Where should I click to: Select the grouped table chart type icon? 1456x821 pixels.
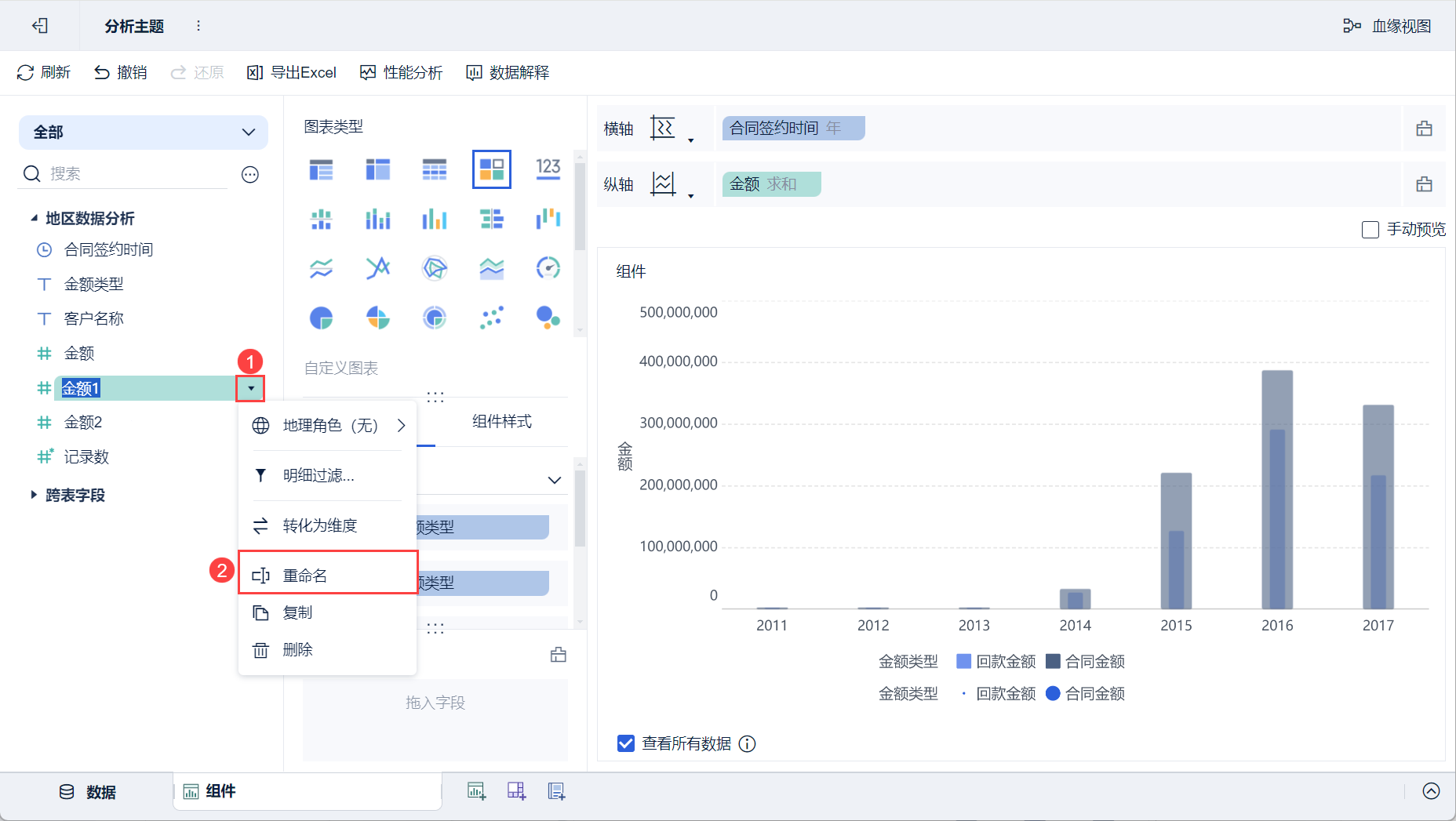point(321,169)
